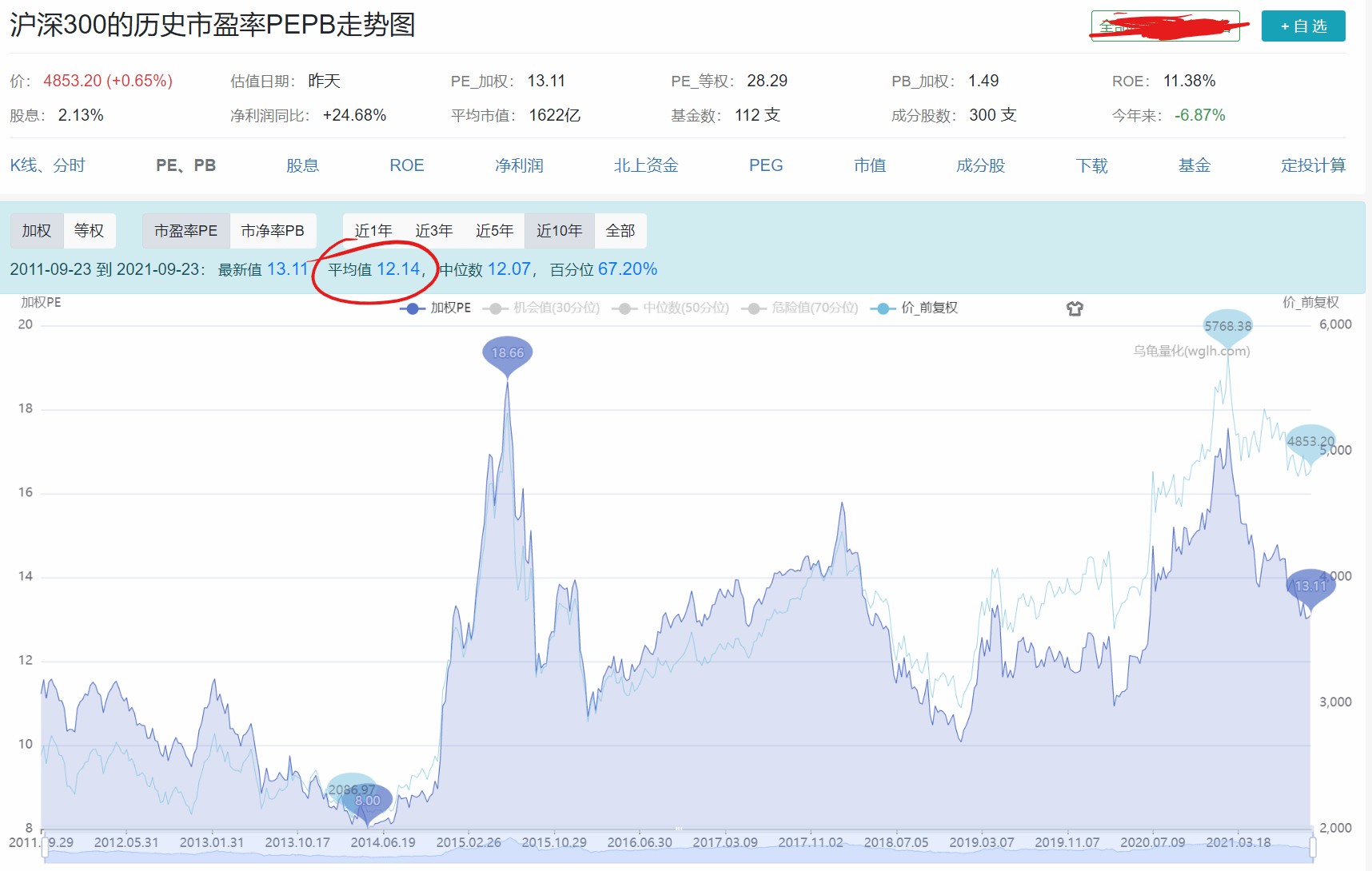The height and width of the screenshot is (871, 1372).
Task: Click the 18.66 peak PE marker
Action: [x=507, y=353]
